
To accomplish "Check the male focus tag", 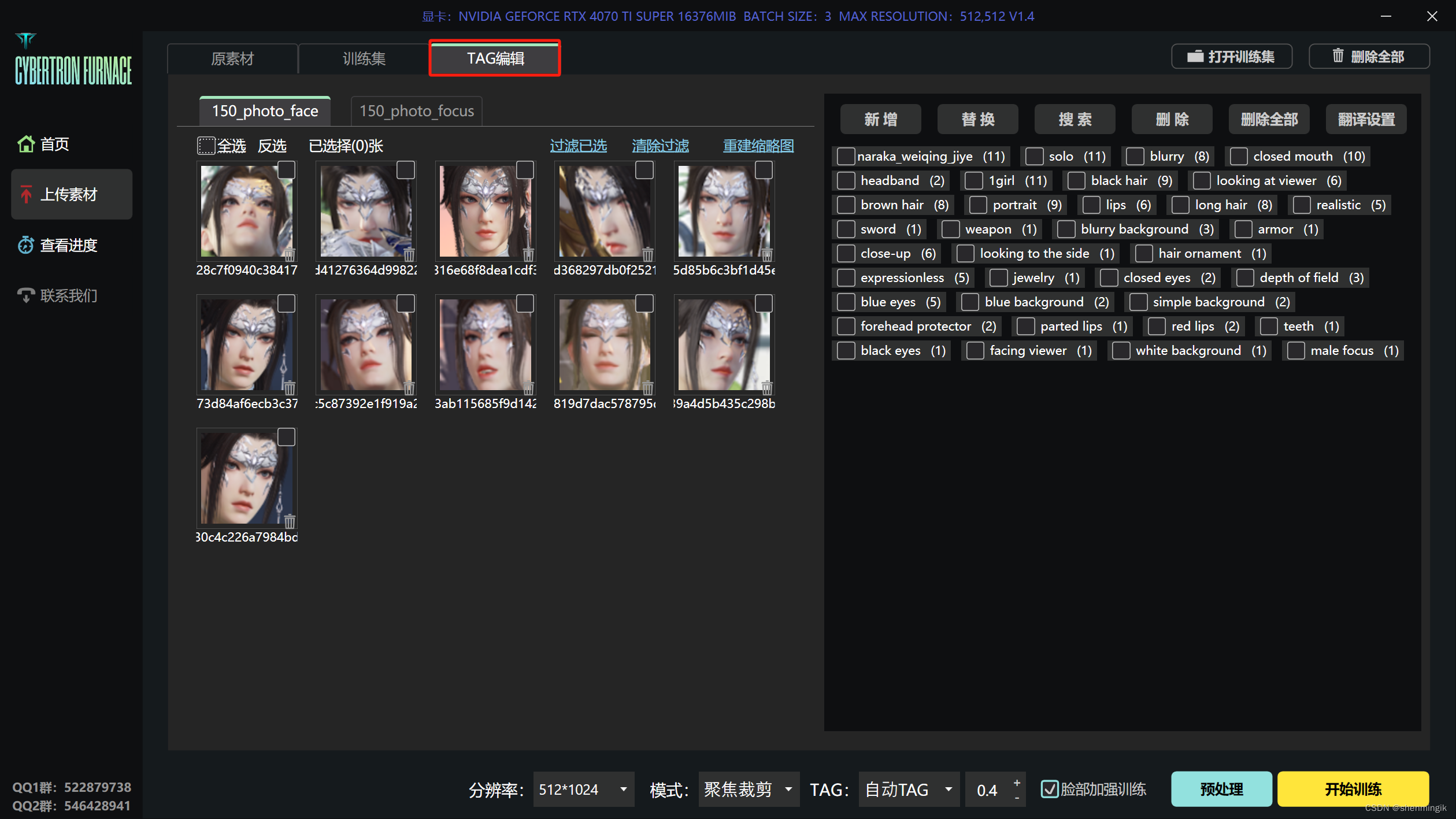I will coord(1296,350).
